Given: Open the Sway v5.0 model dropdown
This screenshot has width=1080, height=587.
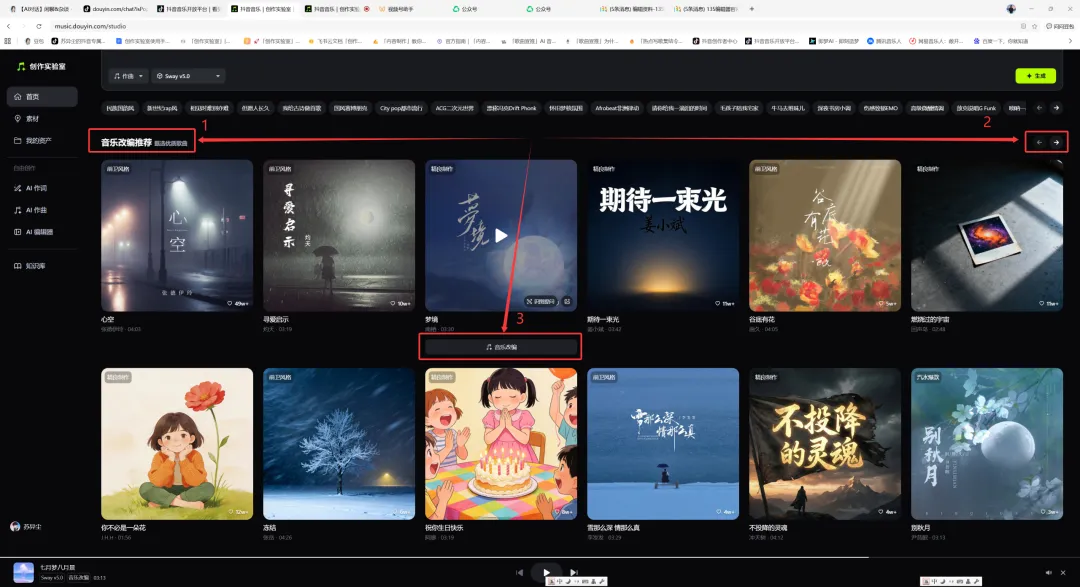Looking at the screenshot, I should click(188, 76).
